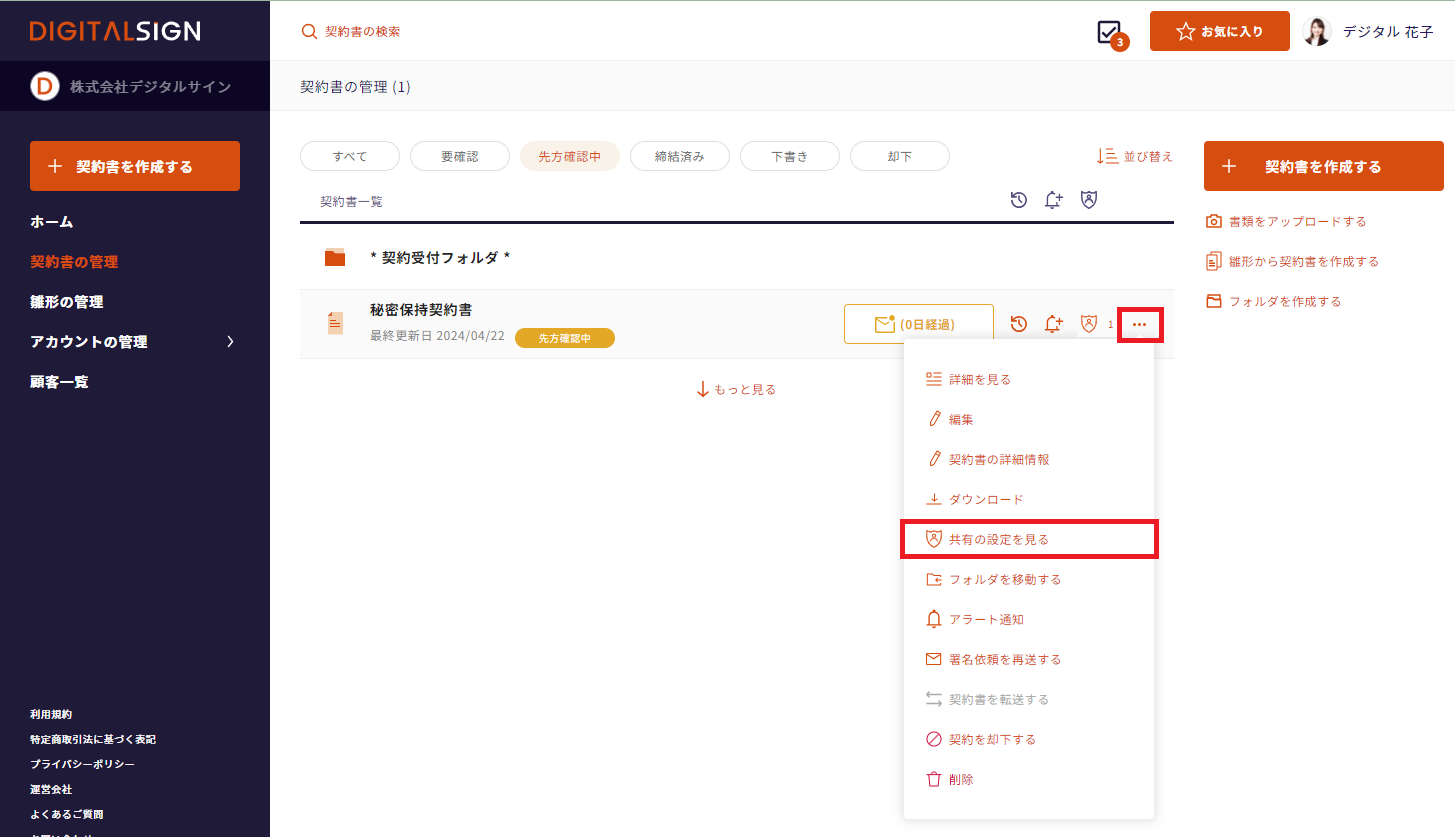Viewport: 1455px width, 837px height.
Task: Click the alert bell icon in contract row
Action: tap(1053, 324)
